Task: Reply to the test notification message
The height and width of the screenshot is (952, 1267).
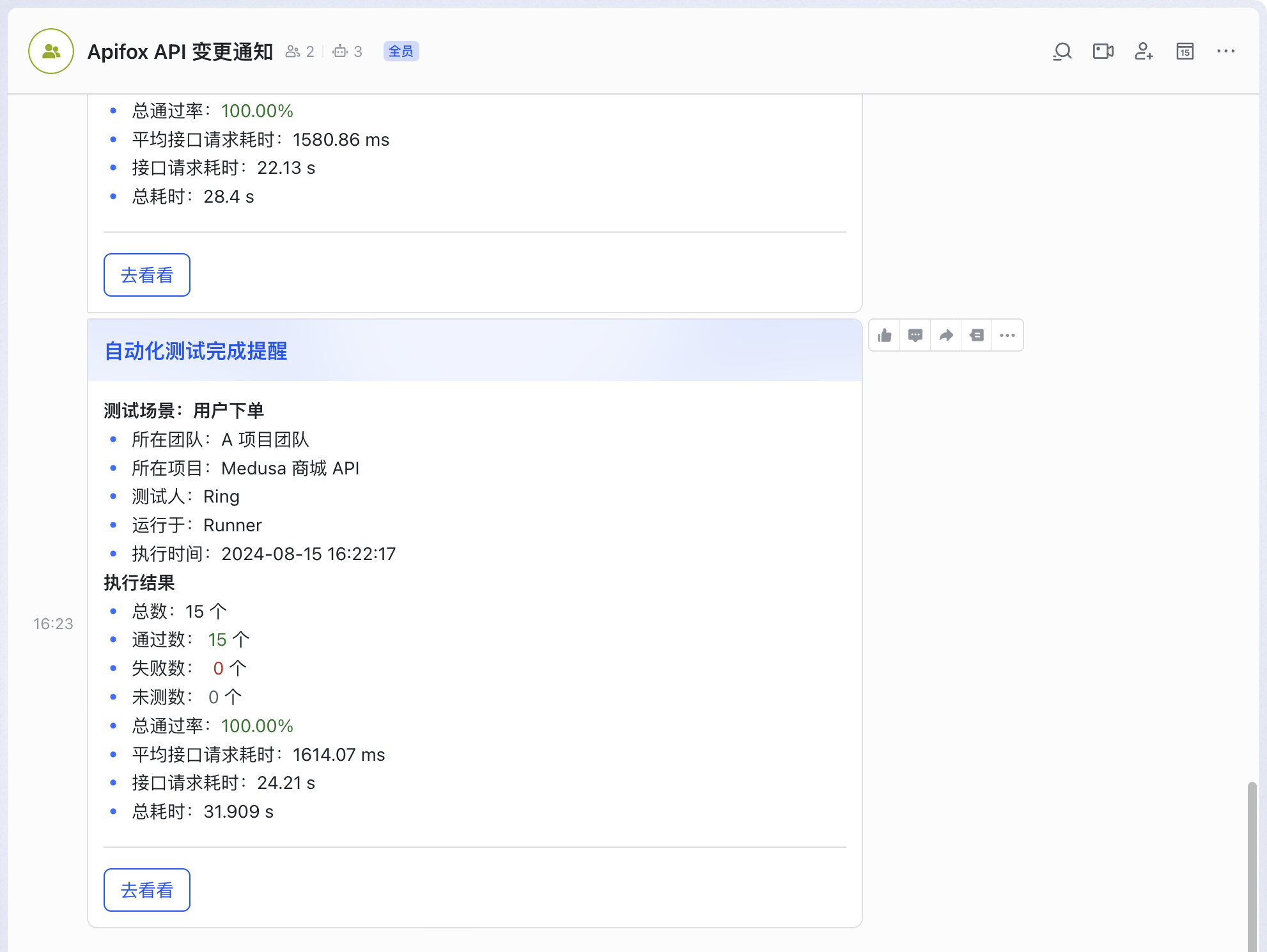Action: pos(915,334)
